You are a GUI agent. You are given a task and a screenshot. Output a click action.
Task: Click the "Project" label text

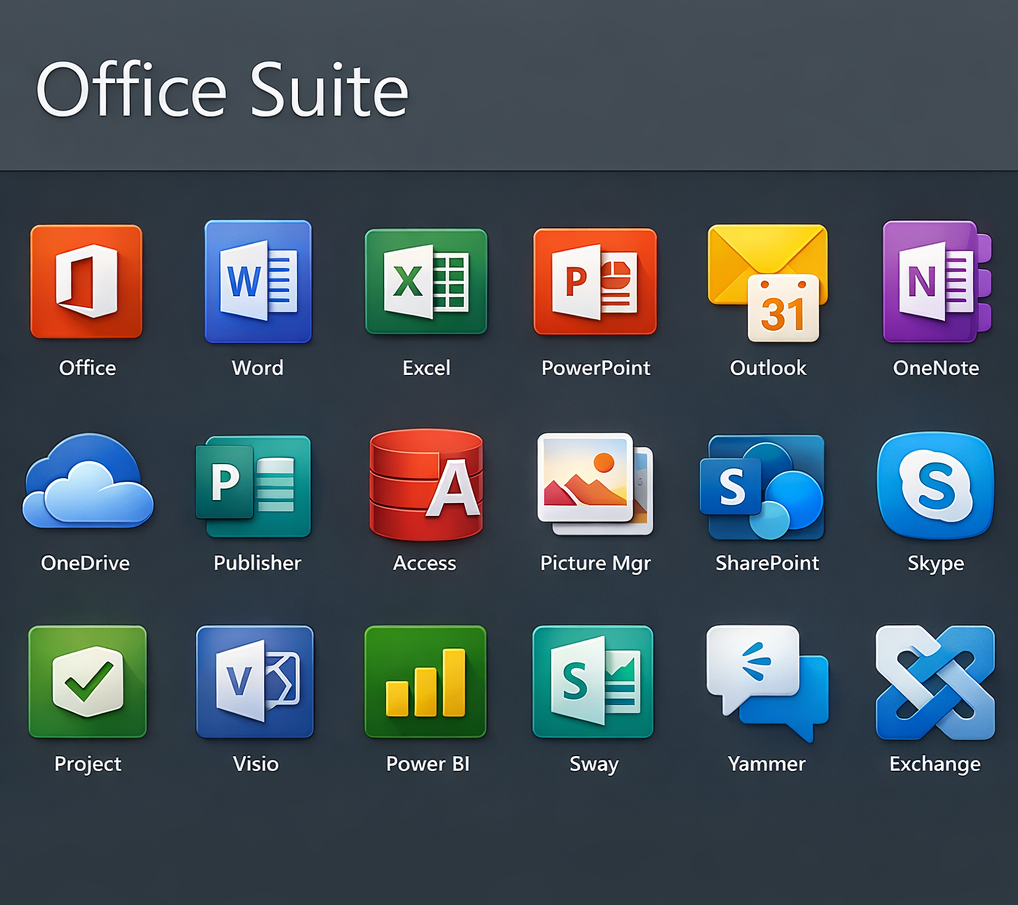[x=88, y=764]
